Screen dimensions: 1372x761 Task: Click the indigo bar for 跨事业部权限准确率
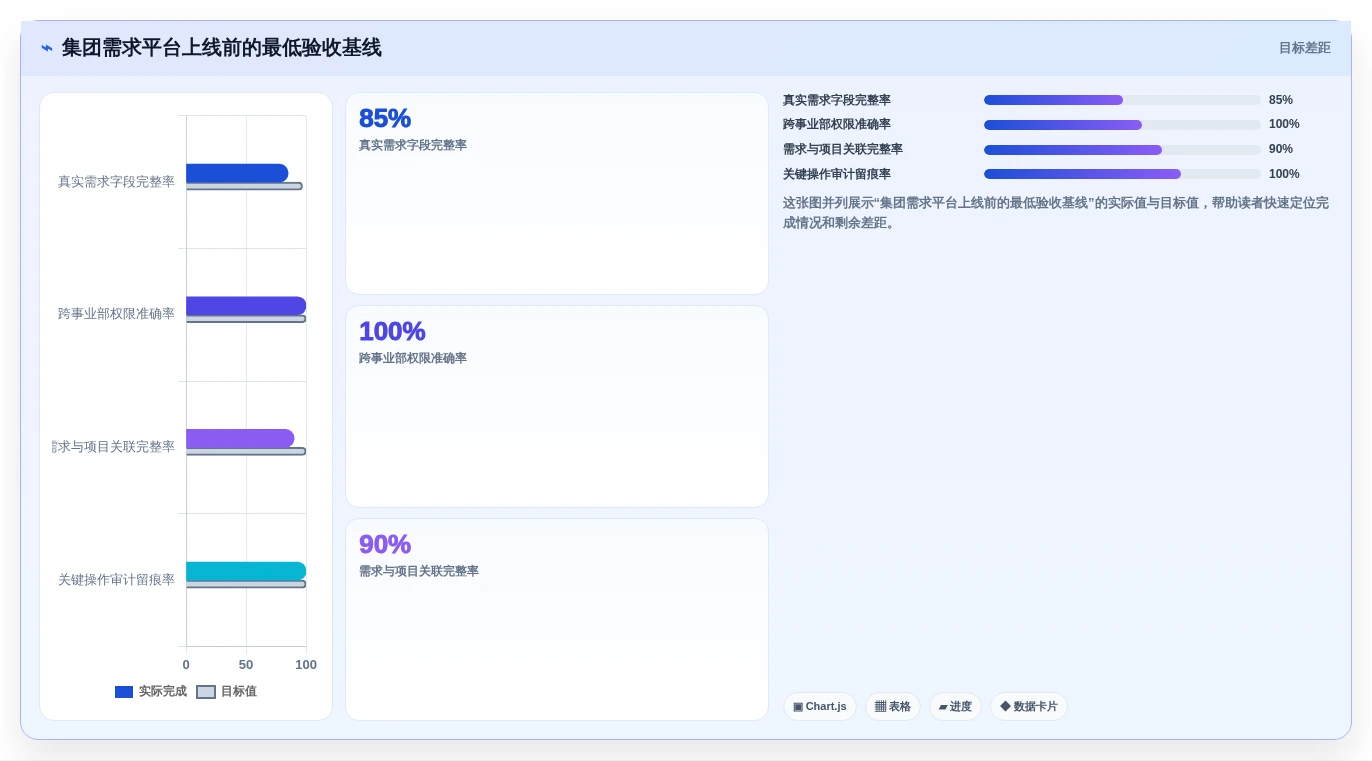246,306
